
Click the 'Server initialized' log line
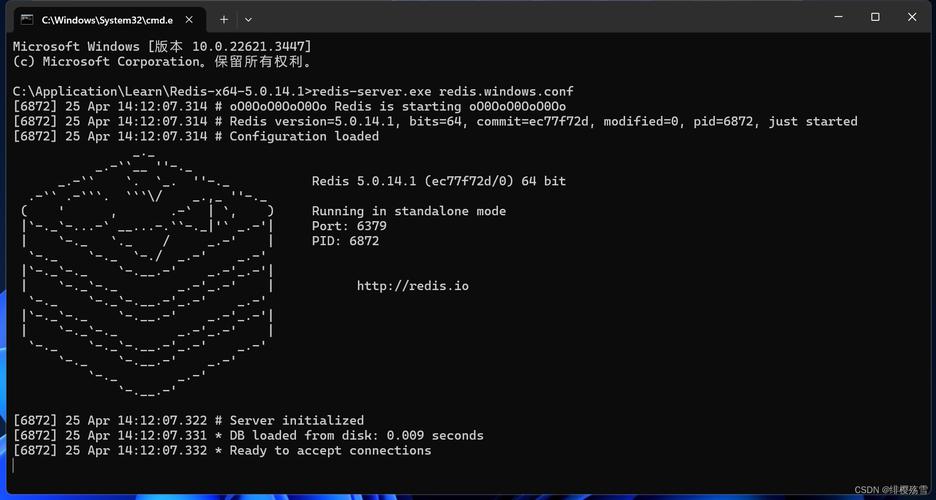pyautogui.click(x=188, y=421)
